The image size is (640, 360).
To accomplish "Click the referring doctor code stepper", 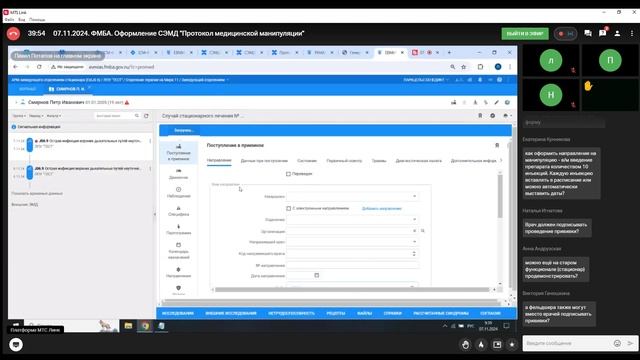I will pos(414,253).
